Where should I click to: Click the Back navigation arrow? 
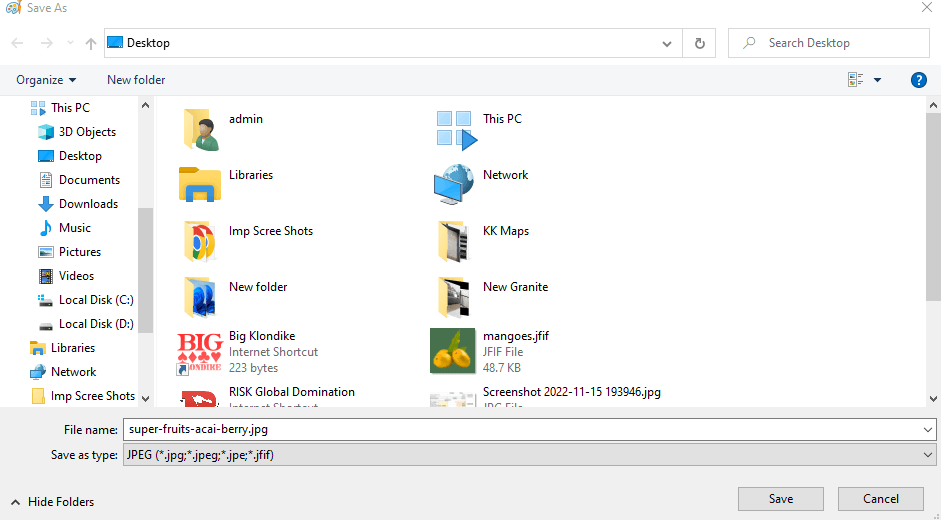pyautogui.click(x=17, y=43)
